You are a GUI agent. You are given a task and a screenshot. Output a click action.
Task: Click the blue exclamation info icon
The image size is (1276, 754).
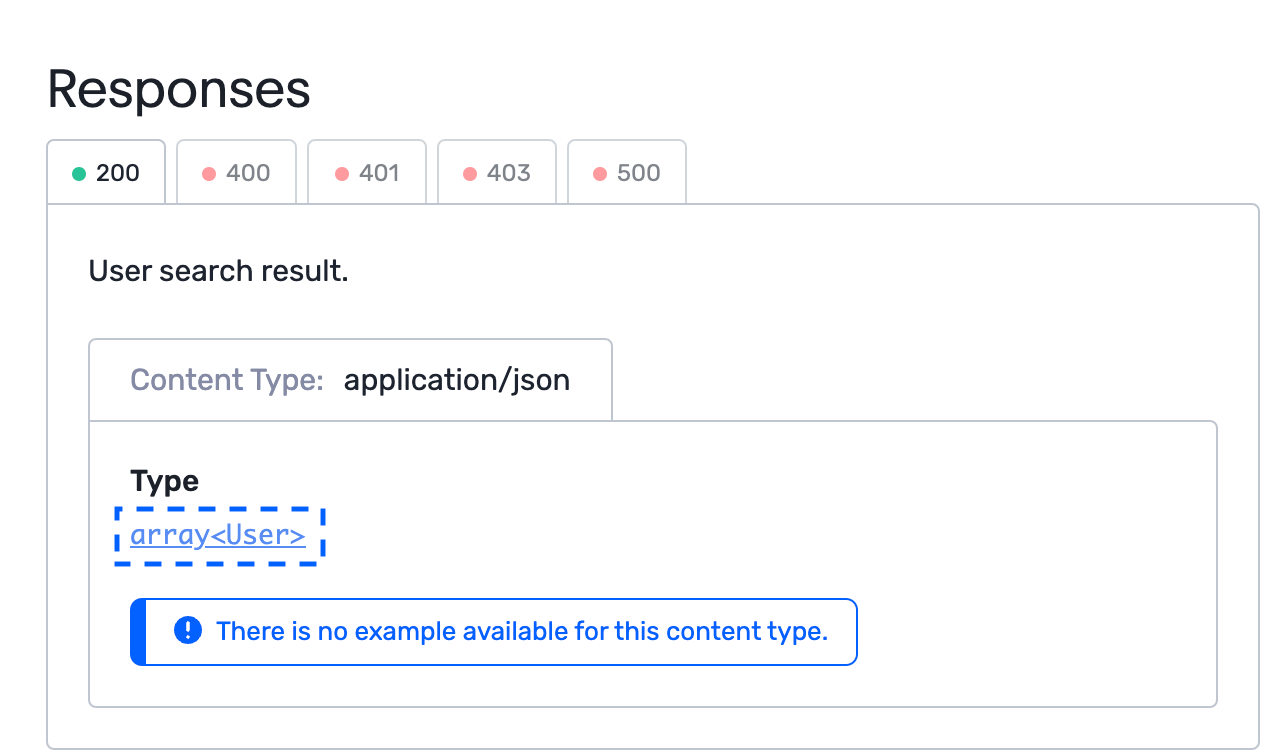point(187,631)
